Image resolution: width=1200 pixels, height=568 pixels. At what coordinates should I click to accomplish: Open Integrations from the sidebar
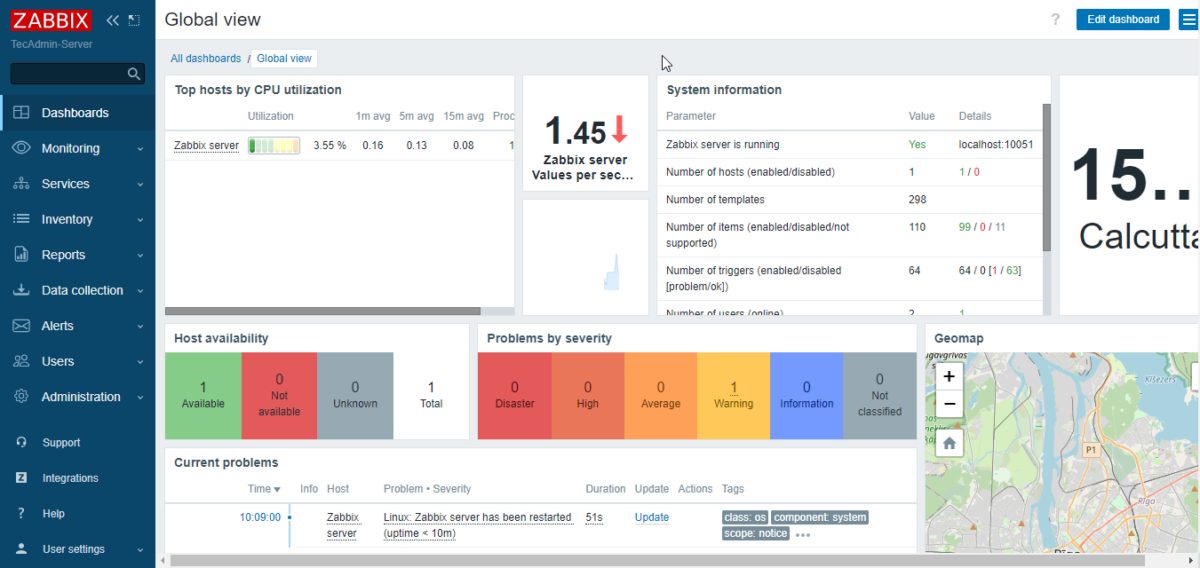[x=70, y=478]
